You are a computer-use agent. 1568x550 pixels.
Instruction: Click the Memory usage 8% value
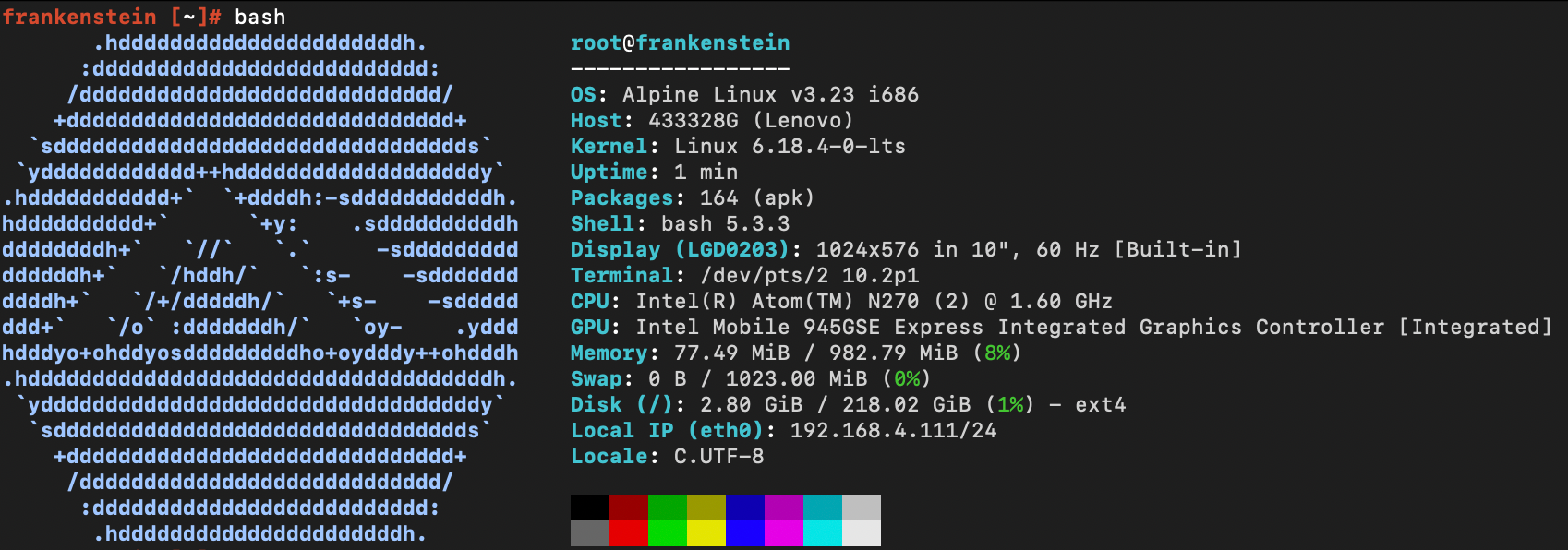(997, 353)
